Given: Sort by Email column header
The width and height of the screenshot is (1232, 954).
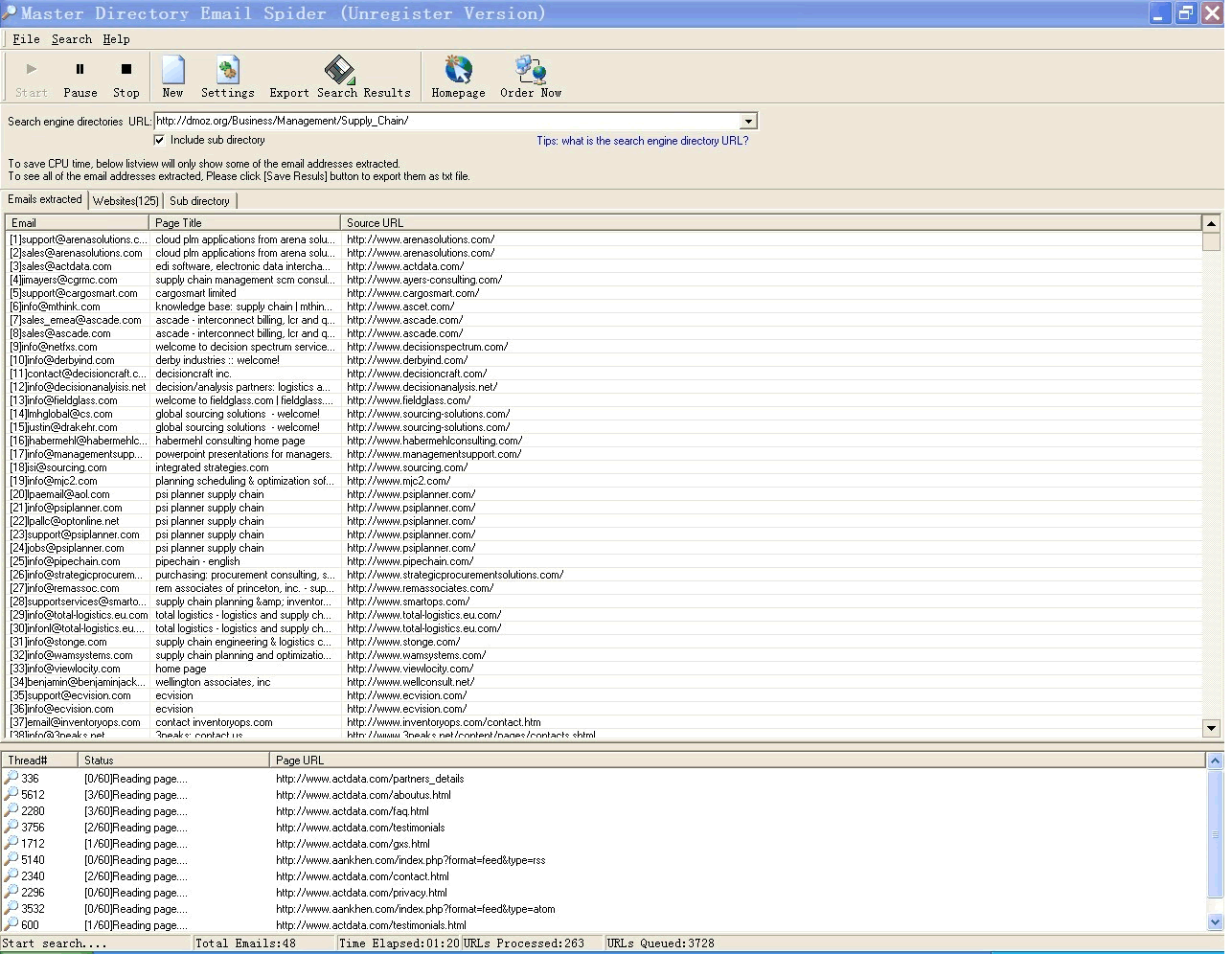Looking at the screenshot, I should pyautogui.click(x=77, y=222).
